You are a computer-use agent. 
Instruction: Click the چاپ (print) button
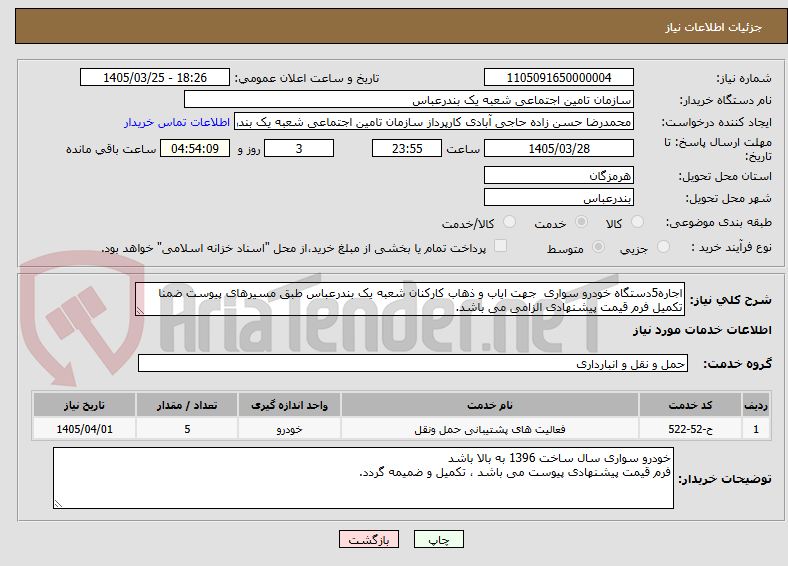pos(438,539)
